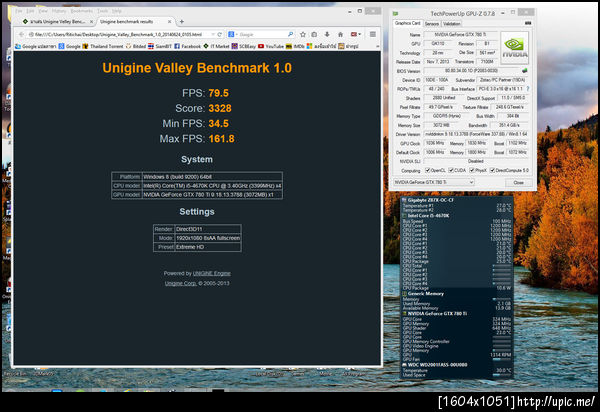Viewport: 600px width, 412px height.
Task: Open the IT Market bookmark
Action: click(x=216, y=46)
